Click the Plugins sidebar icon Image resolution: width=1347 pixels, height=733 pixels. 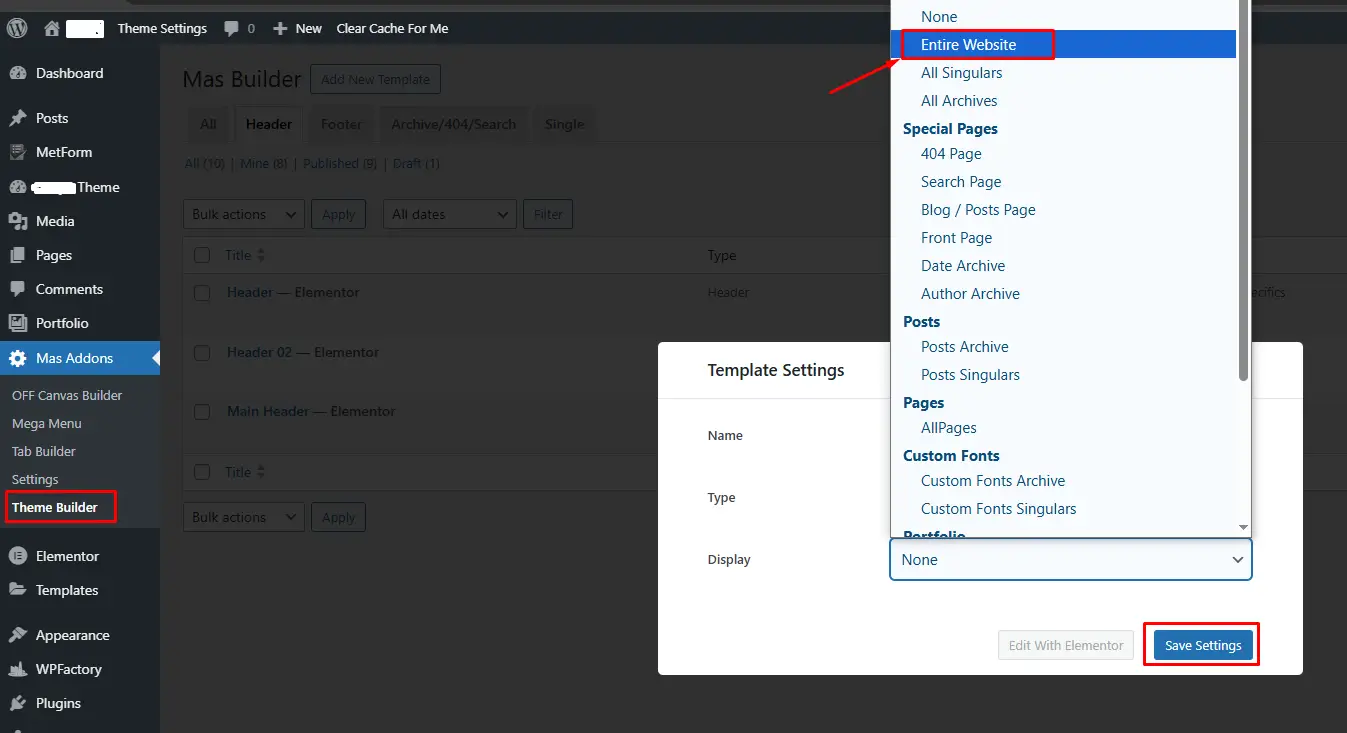17,703
